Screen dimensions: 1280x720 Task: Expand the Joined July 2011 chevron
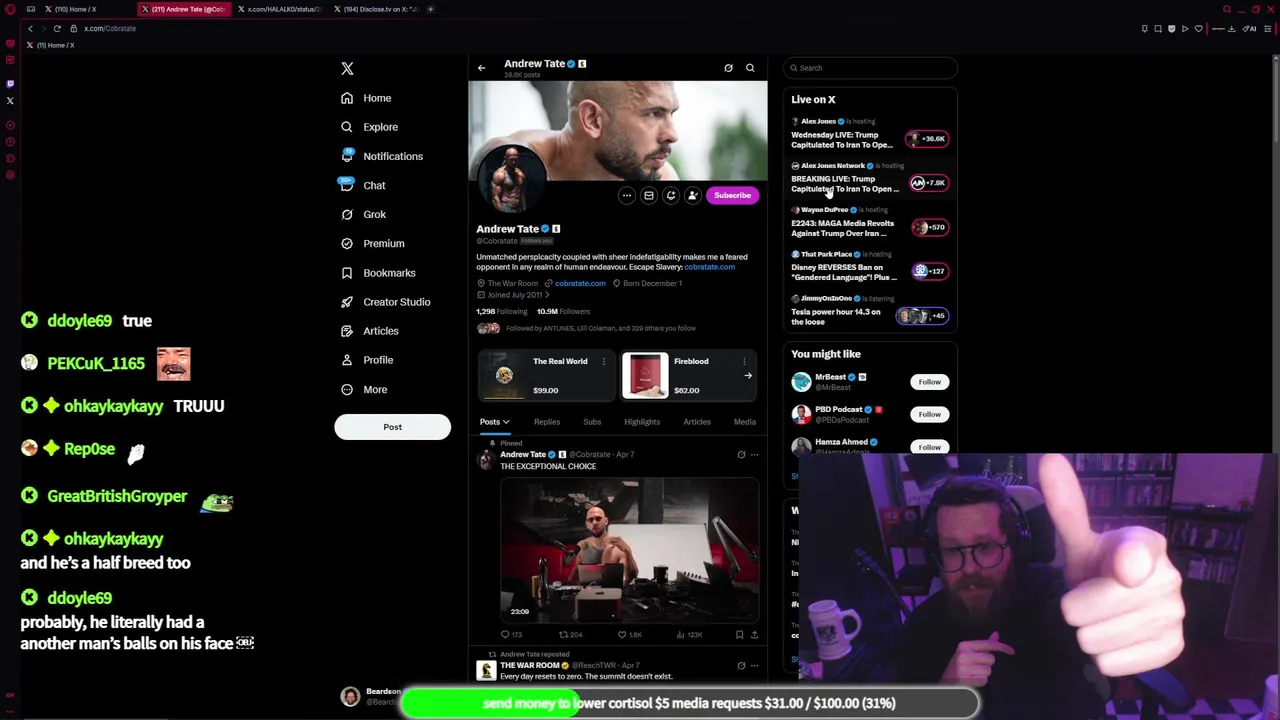tap(546, 295)
